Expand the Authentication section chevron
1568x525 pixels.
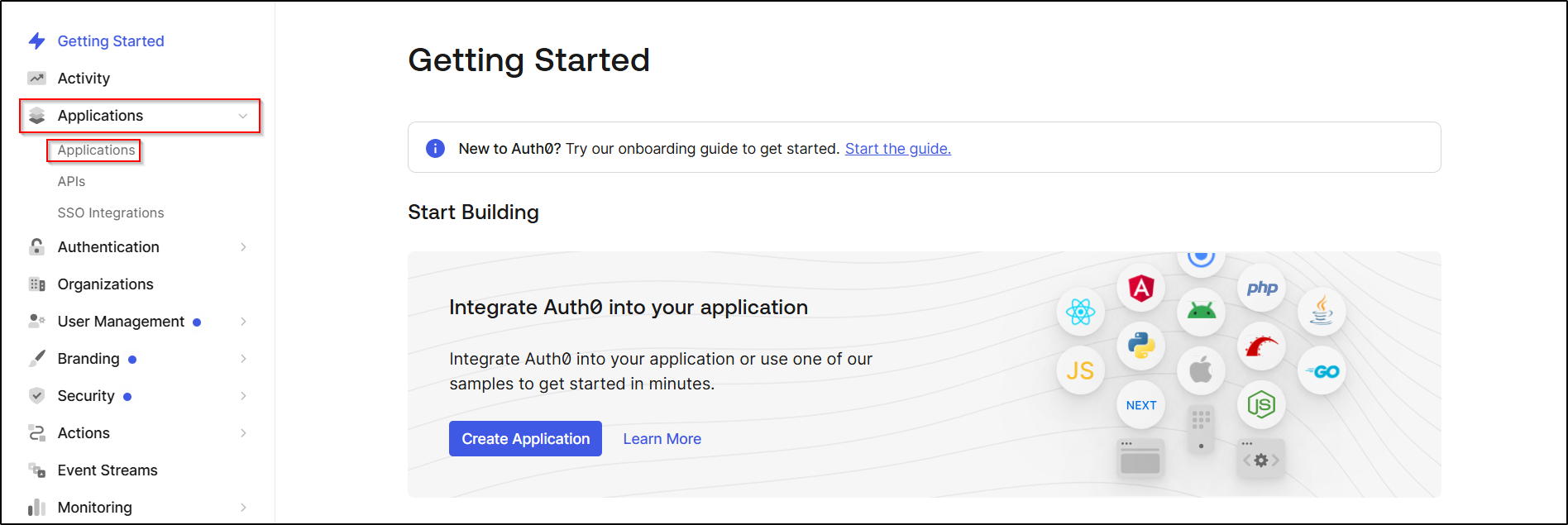pos(243,246)
